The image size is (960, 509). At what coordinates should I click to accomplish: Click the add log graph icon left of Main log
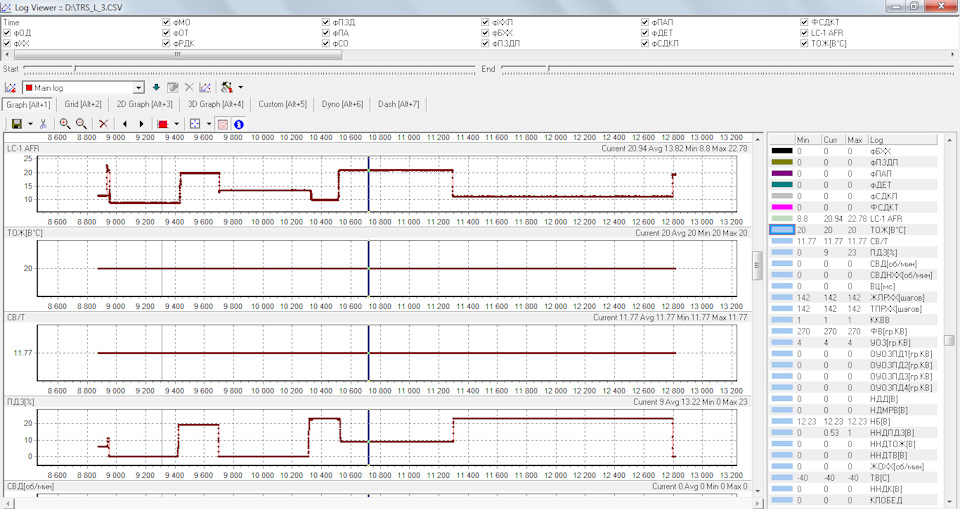pyautogui.click(x=10, y=88)
